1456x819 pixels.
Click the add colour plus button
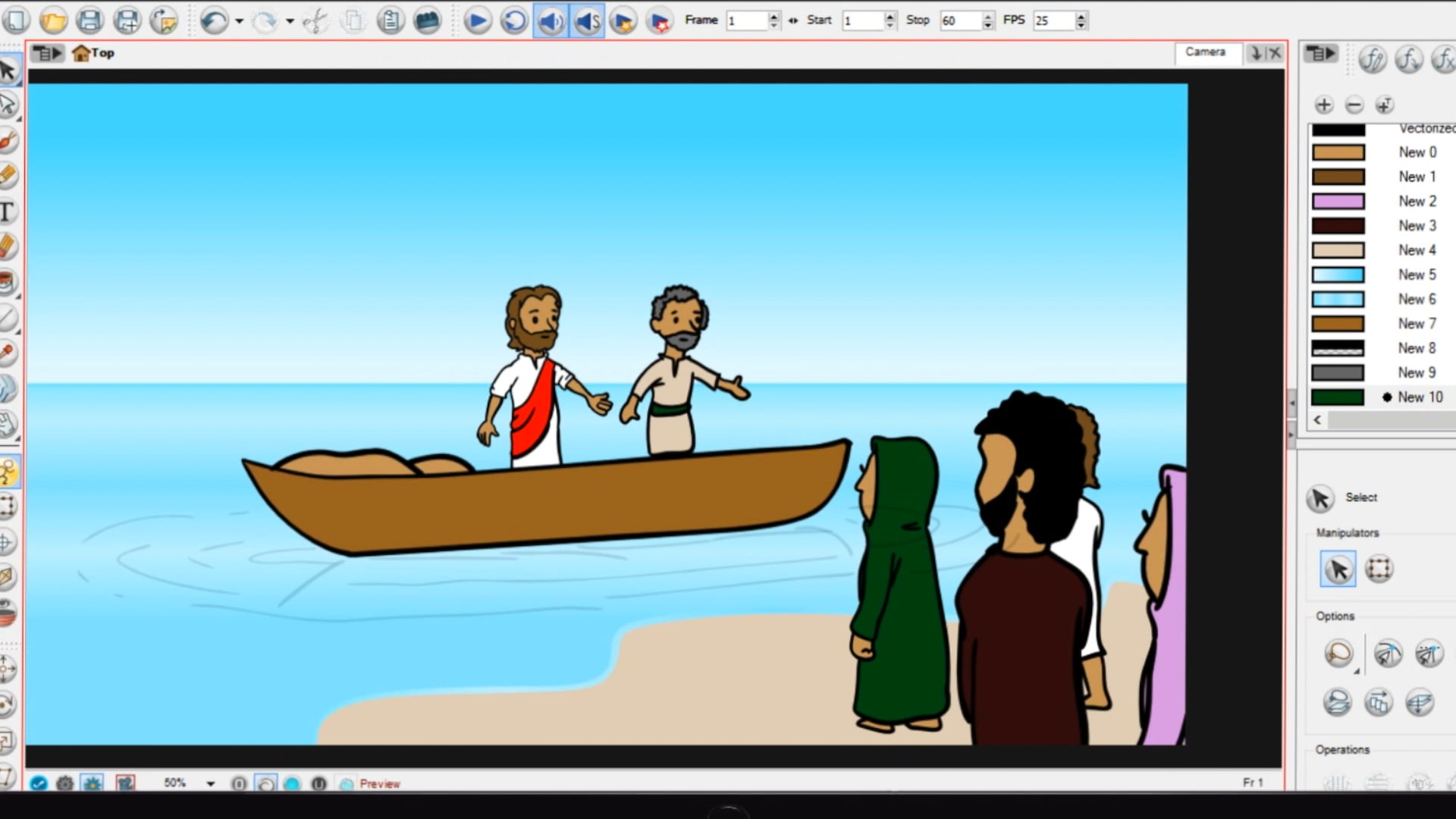(x=1323, y=105)
